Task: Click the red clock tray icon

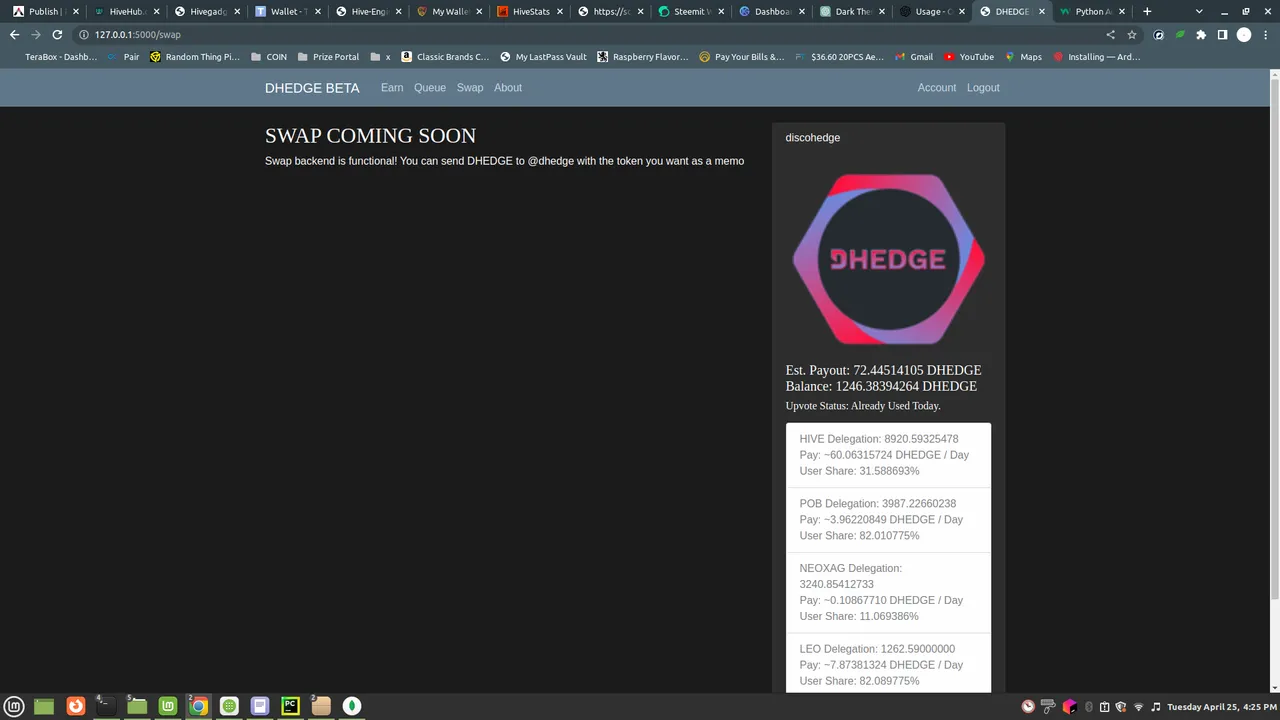Action: 1029,707
